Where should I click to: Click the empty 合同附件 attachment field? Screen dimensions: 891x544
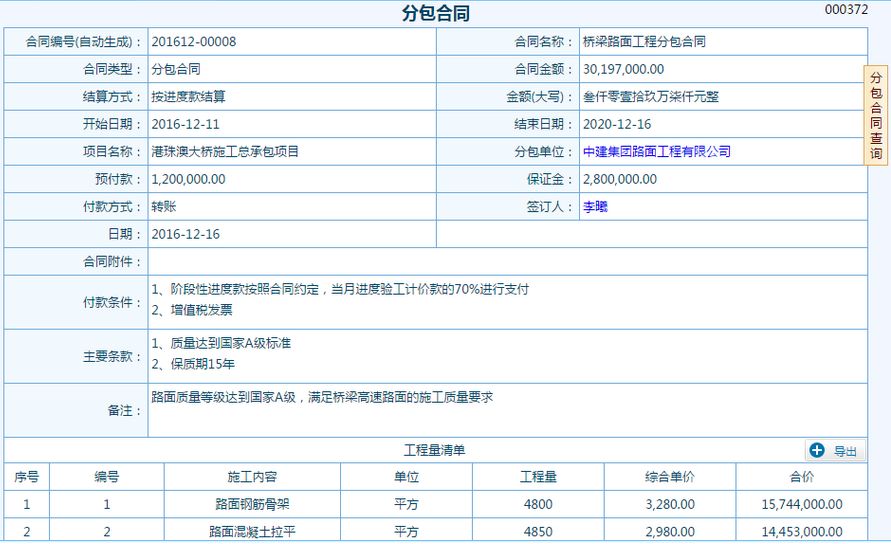pos(507,261)
